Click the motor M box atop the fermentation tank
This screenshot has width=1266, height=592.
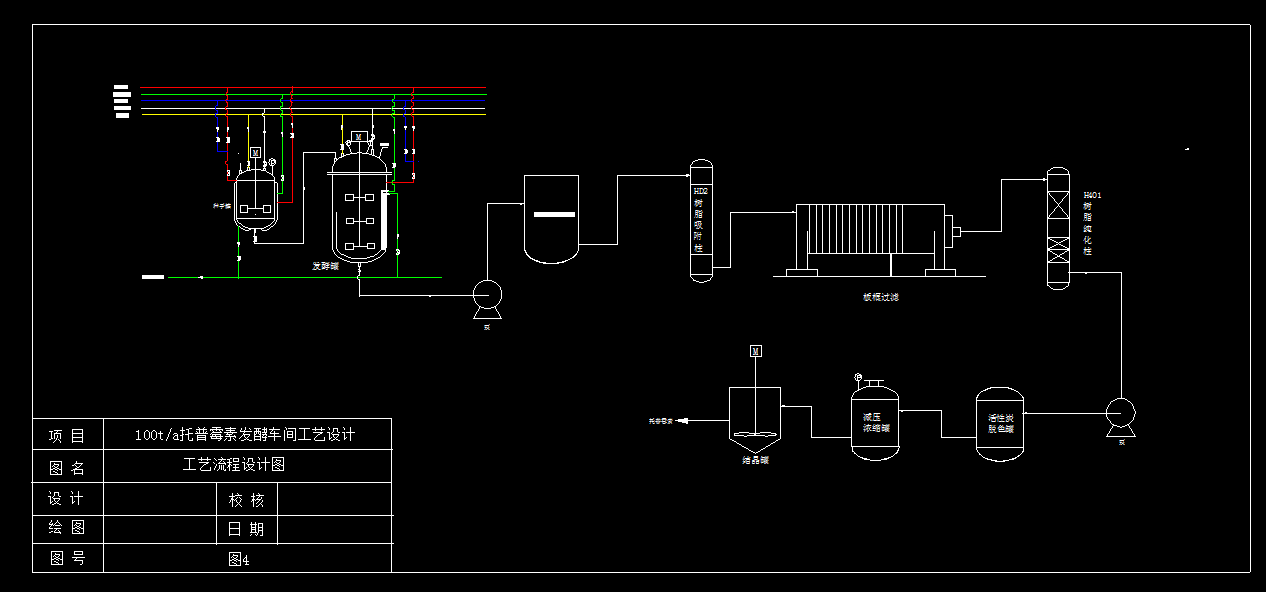tap(359, 137)
